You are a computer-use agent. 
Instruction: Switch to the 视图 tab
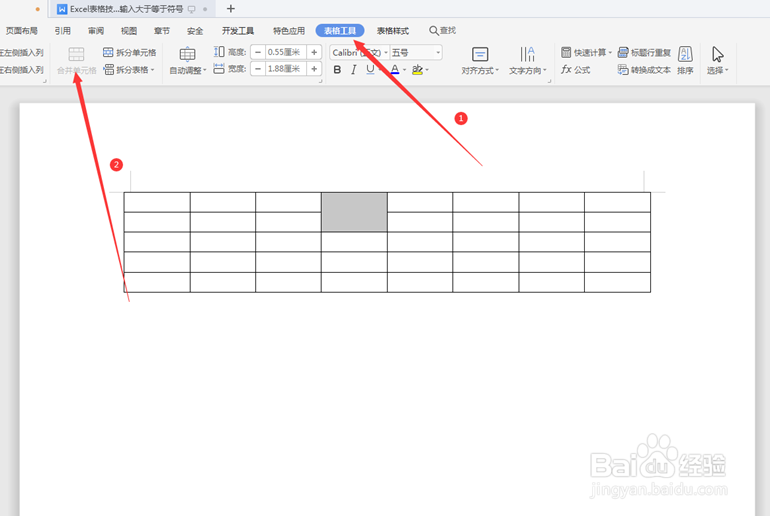tap(129, 31)
